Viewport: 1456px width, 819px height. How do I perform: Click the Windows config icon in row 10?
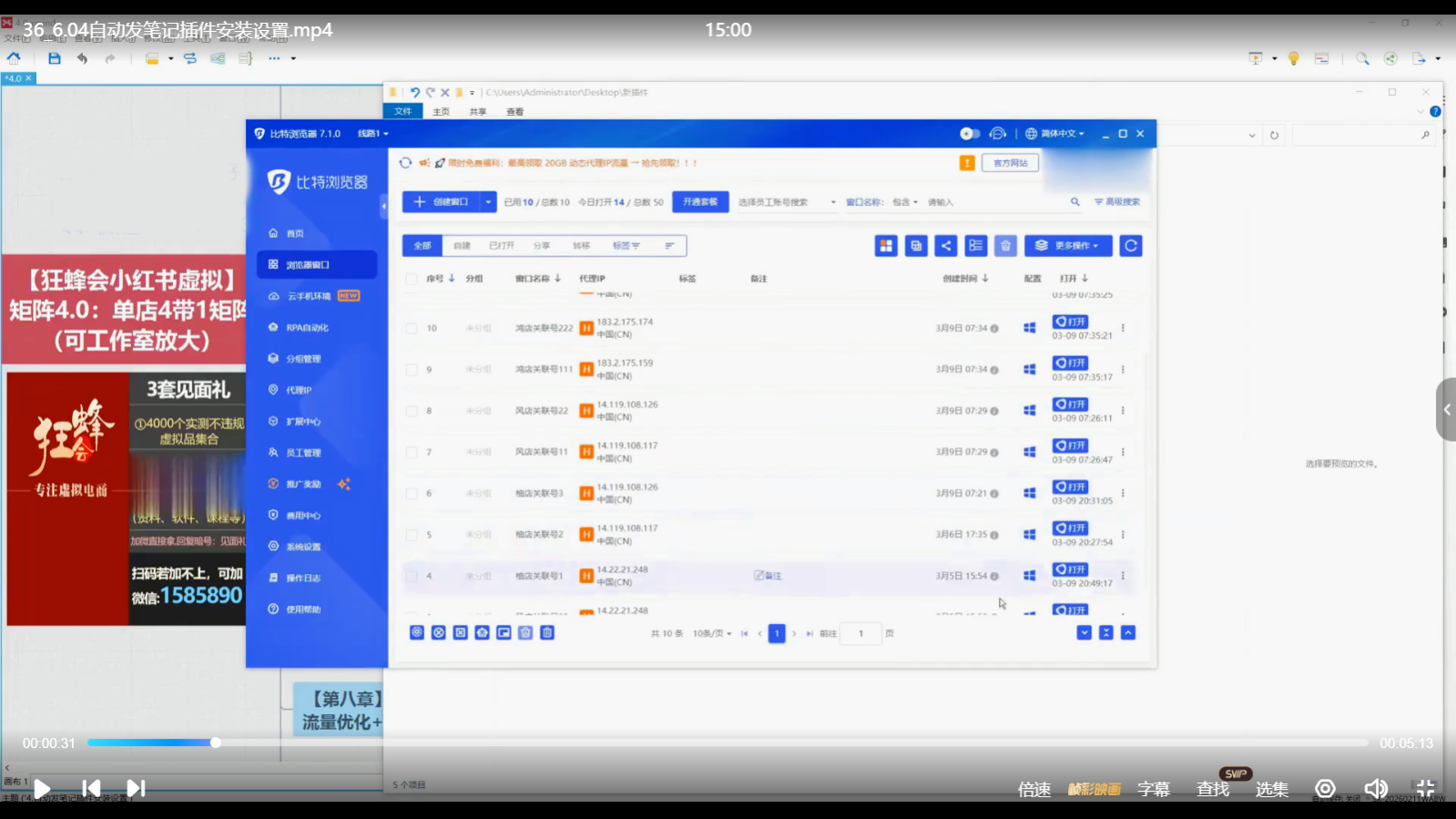coord(1030,328)
